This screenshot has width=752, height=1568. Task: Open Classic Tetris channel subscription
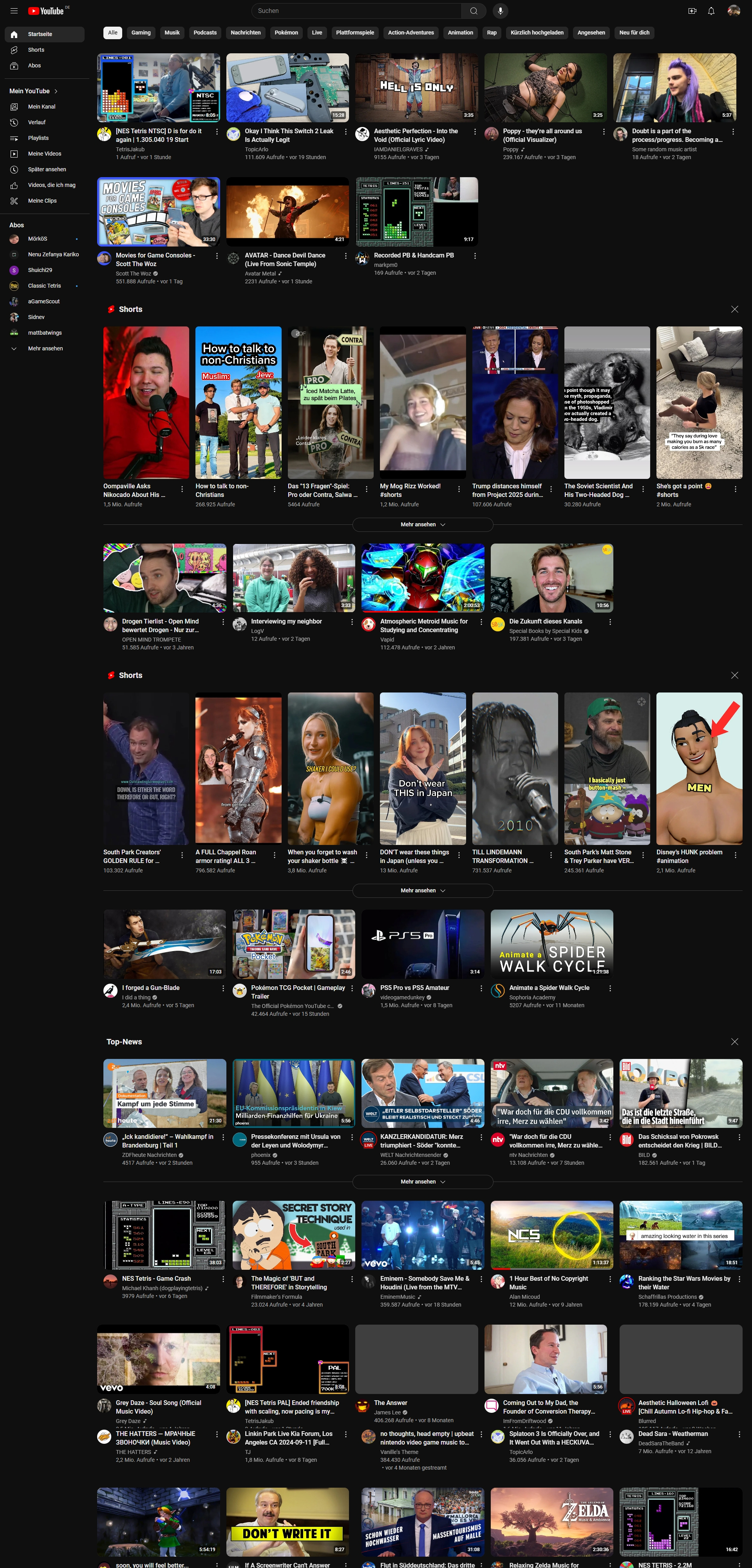tap(44, 285)
